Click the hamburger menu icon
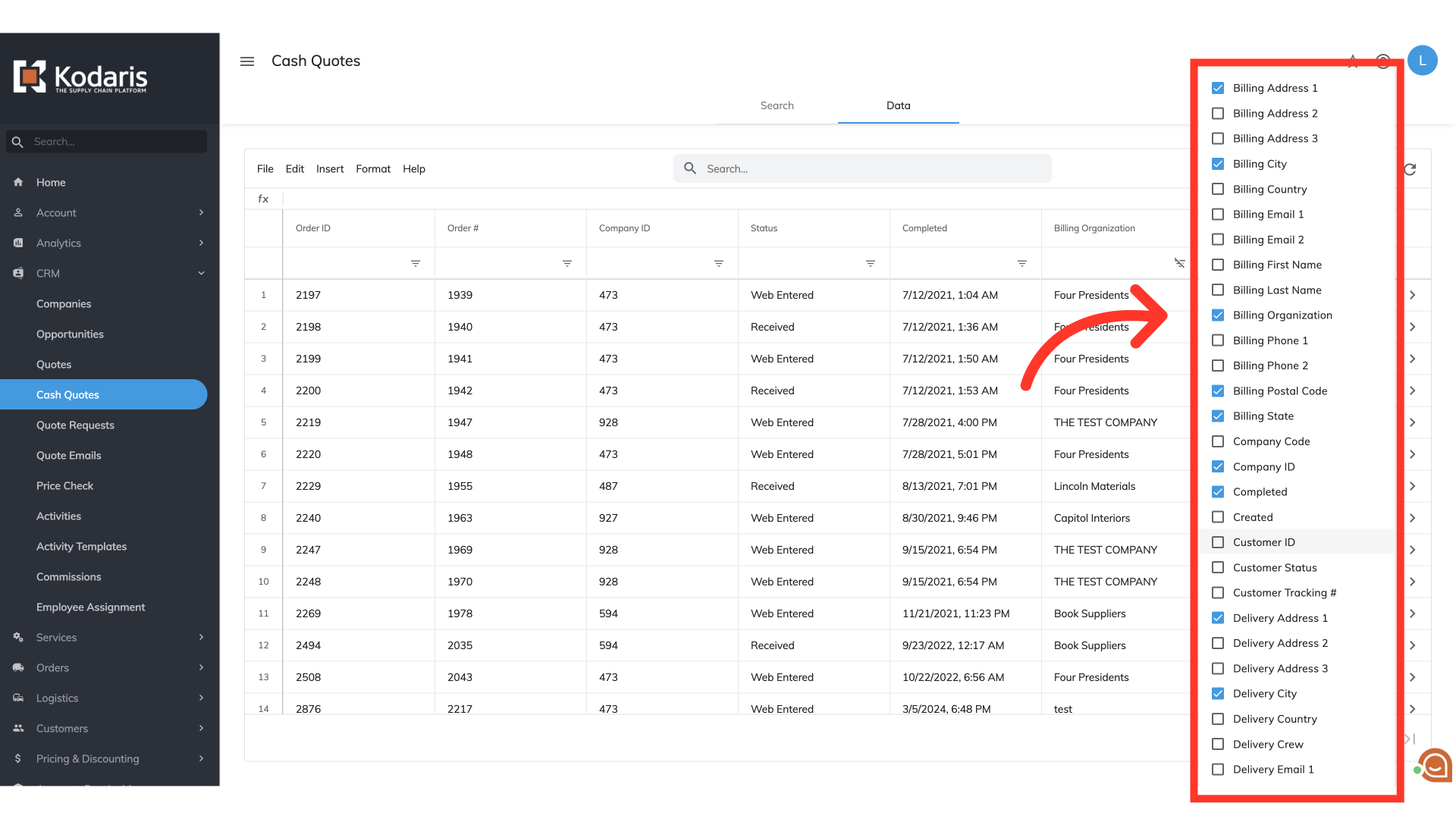The image size is (1456, 819). (247, 61)
